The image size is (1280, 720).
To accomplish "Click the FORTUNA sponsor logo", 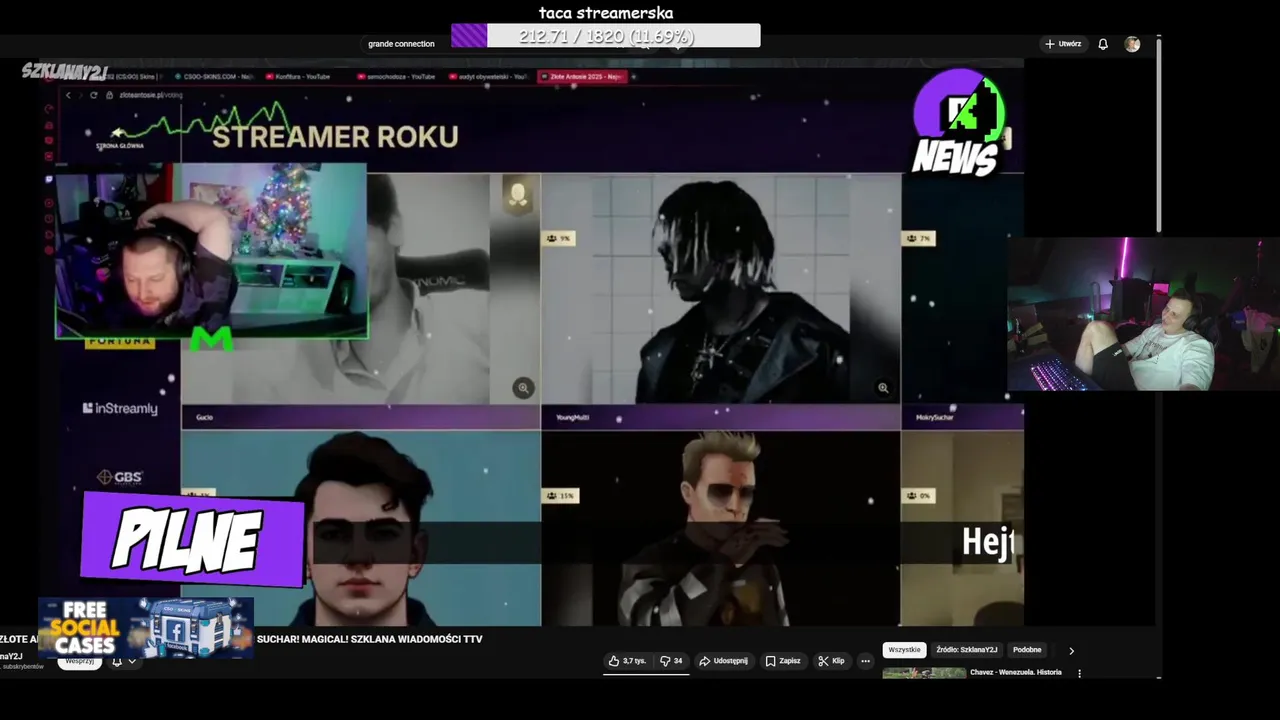I will [x=120, y=342].
